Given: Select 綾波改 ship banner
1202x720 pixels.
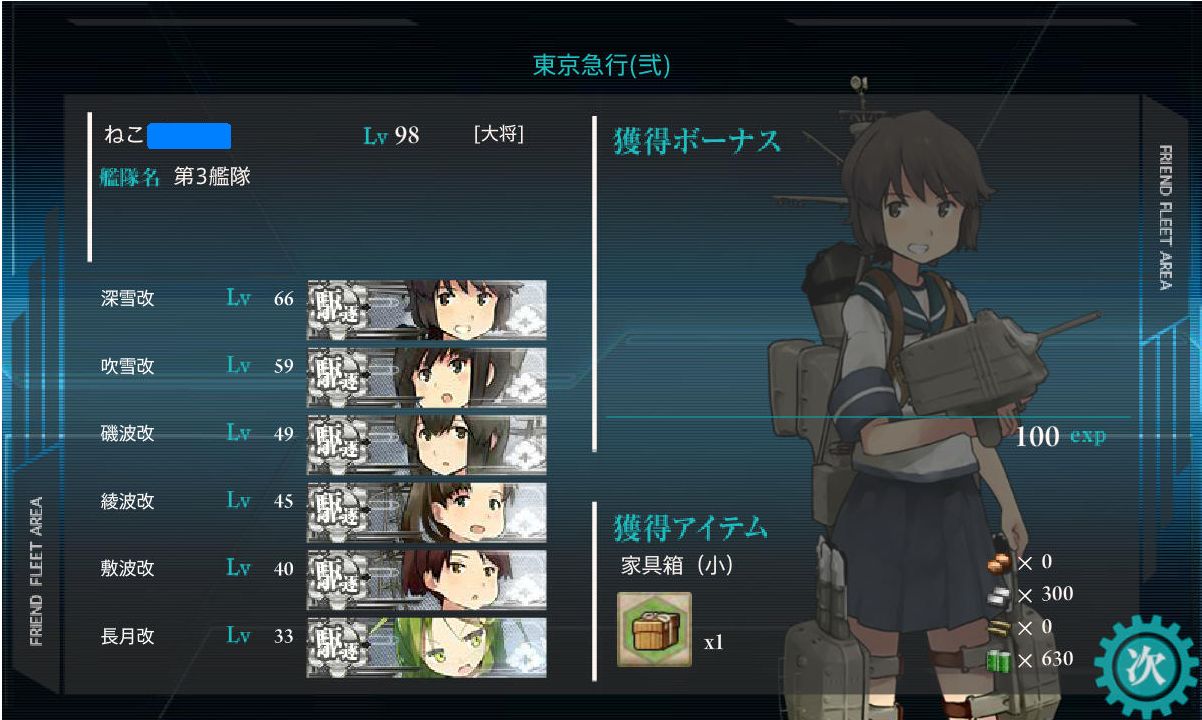Looking at the screenshot, I should pos(427,512).
